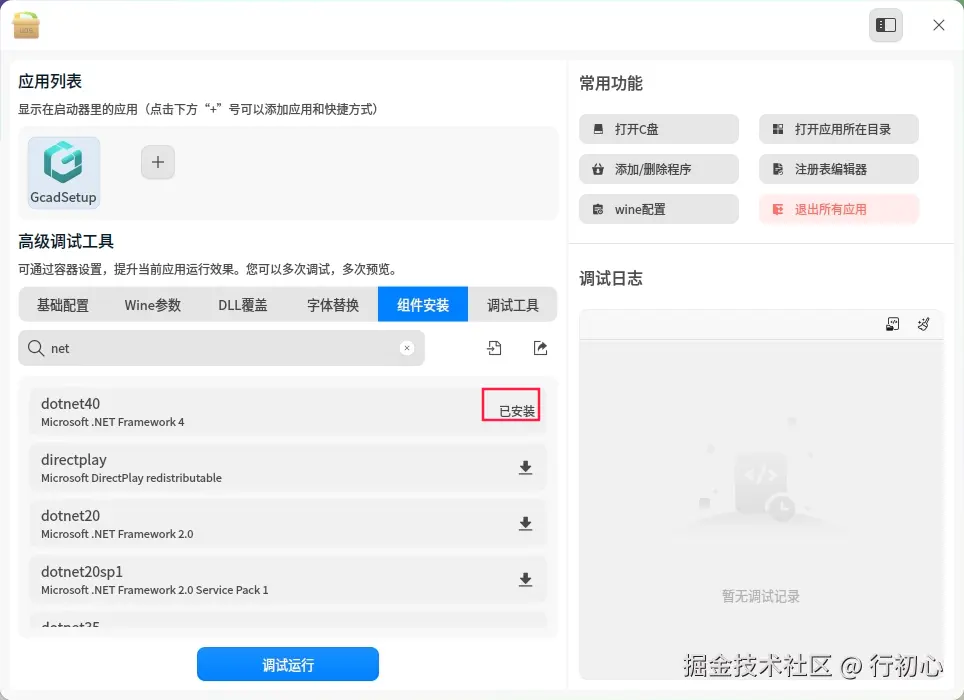Select the 组件安装 tab
The image size is (964, 700).
423,304
